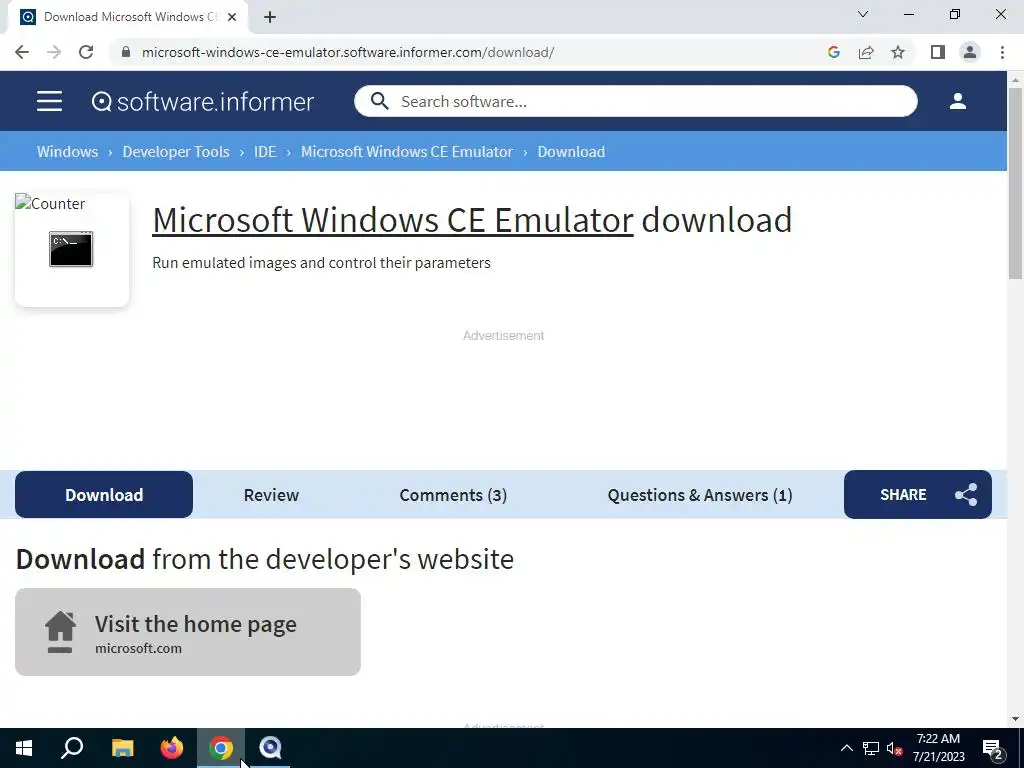Viewport: 1024px width, 768px height.
Task: Open the Chrome three-dot menu
Action: (1002, 52)
